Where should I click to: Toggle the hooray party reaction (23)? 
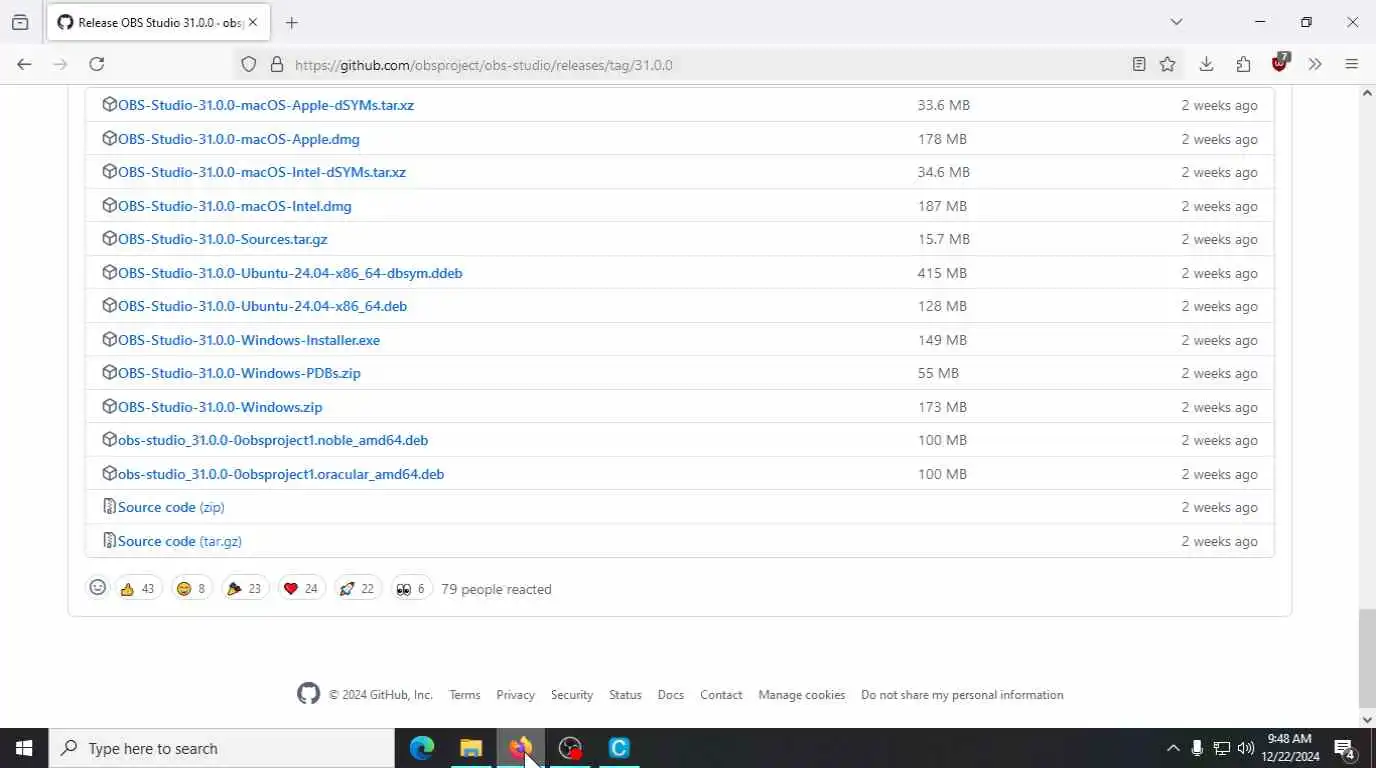(x=245, y=589)
